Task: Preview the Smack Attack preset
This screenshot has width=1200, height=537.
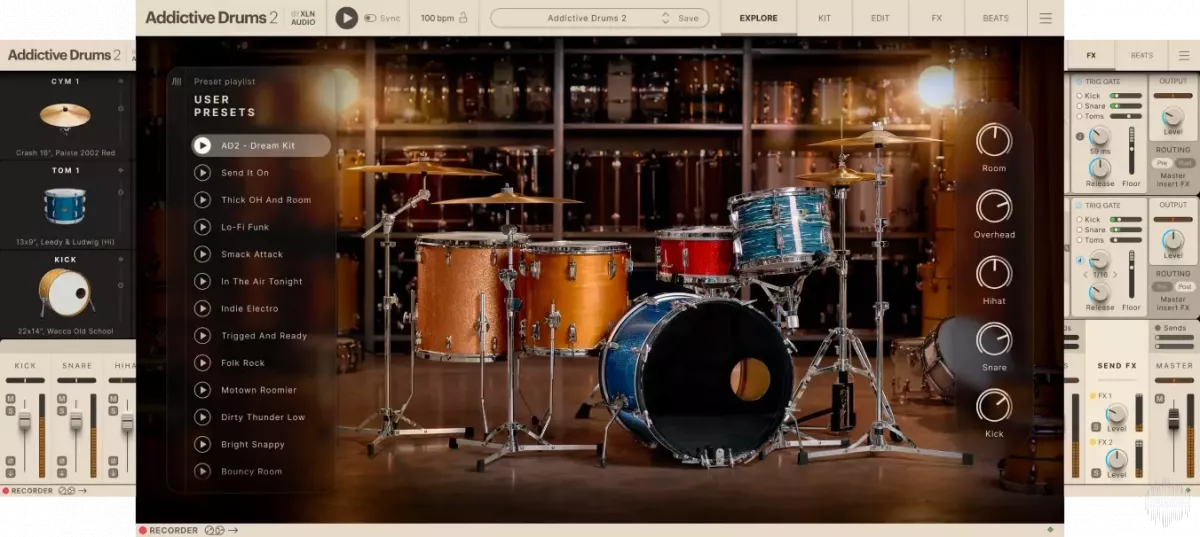Action: 203,254
